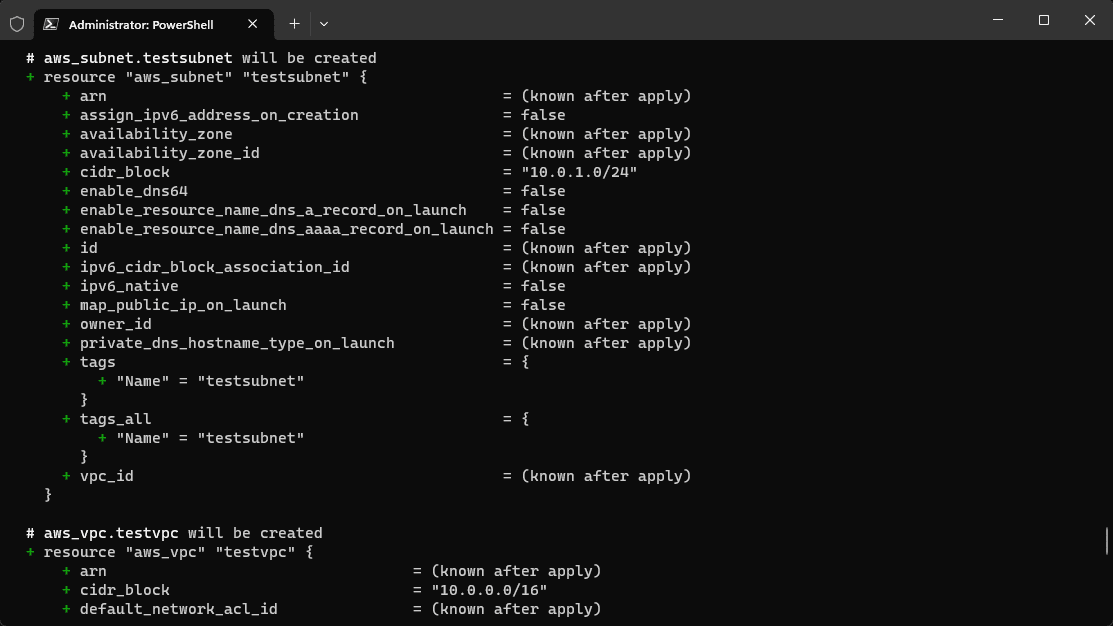
Task: Close the Administrator: PowerShell tab
Action: [253, 23]
